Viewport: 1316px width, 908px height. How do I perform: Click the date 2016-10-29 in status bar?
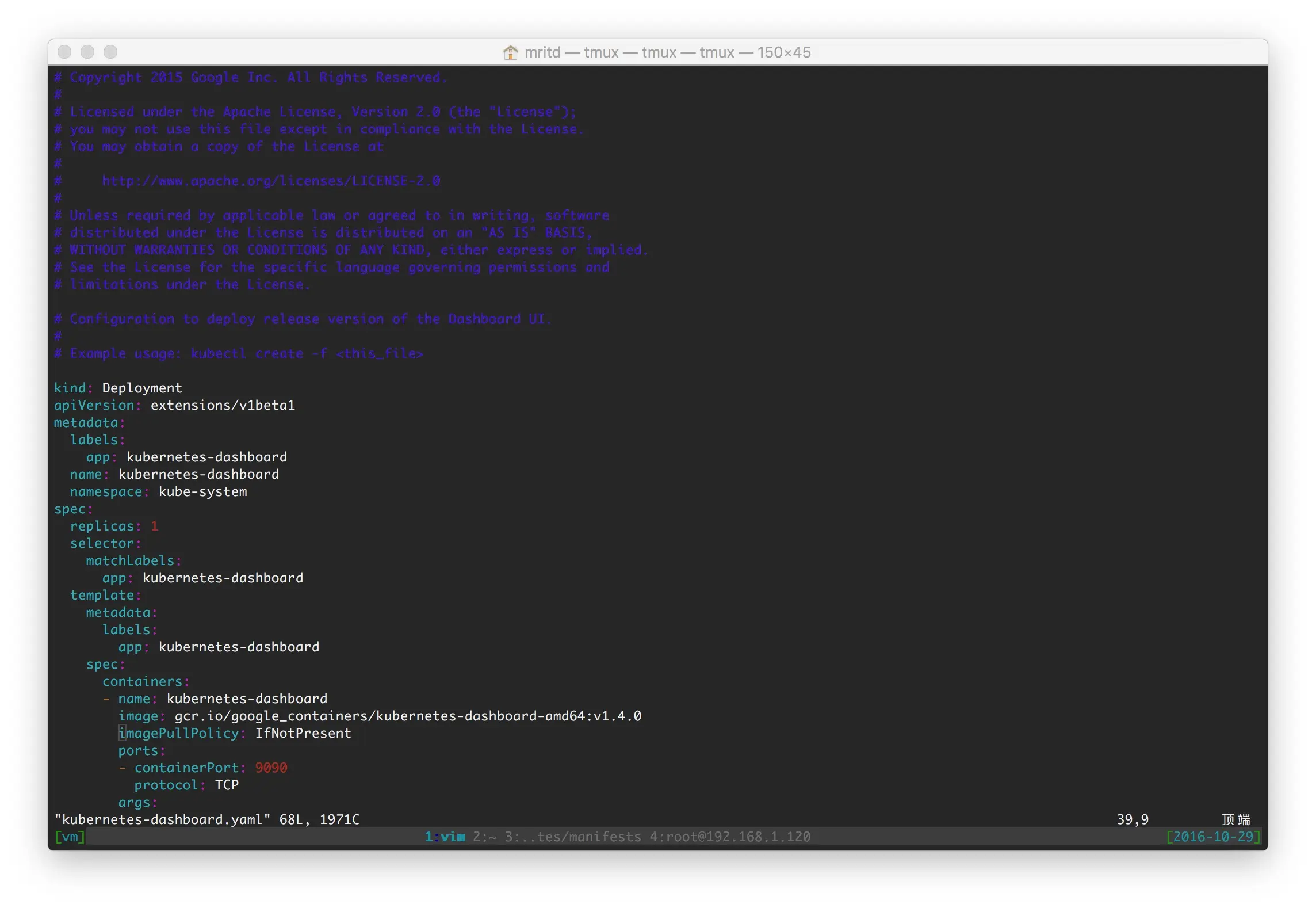tap(1213, 837)
